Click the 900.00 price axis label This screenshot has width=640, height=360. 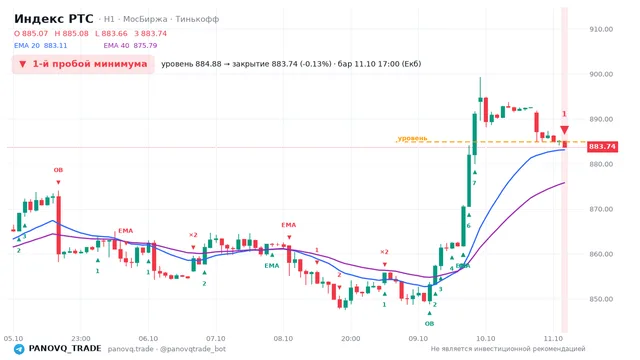coord(601,74)
